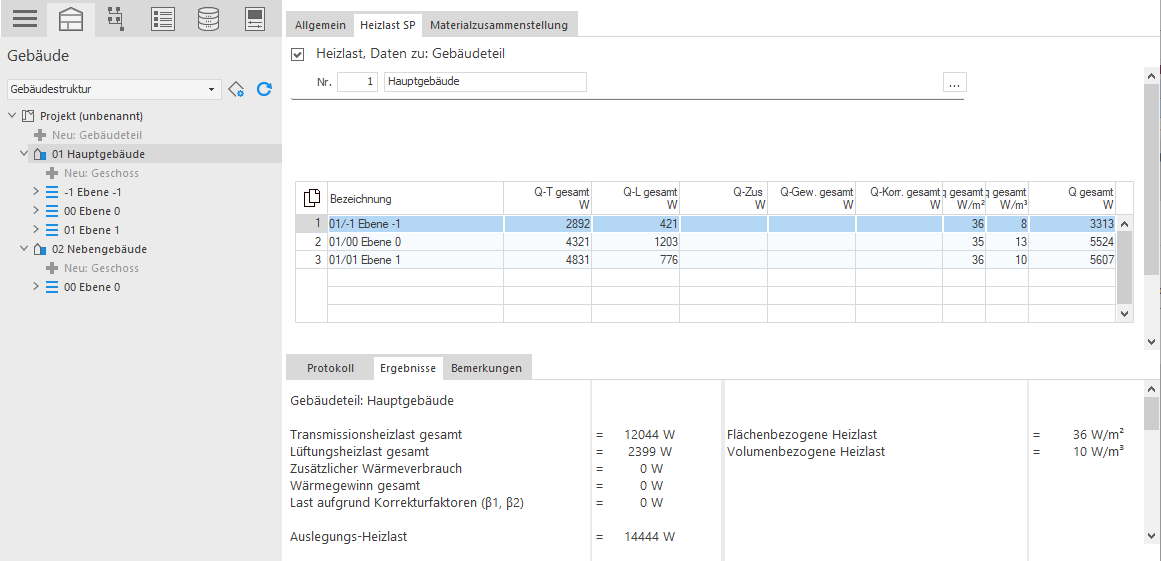Open the network structure icon
Screen dimensions: 1161x561
pos(115,19)
